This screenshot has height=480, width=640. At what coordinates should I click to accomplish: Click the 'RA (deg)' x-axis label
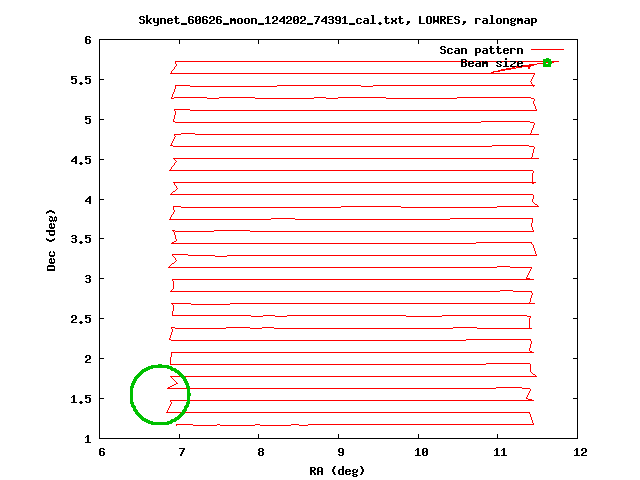[x=337, y=471]
